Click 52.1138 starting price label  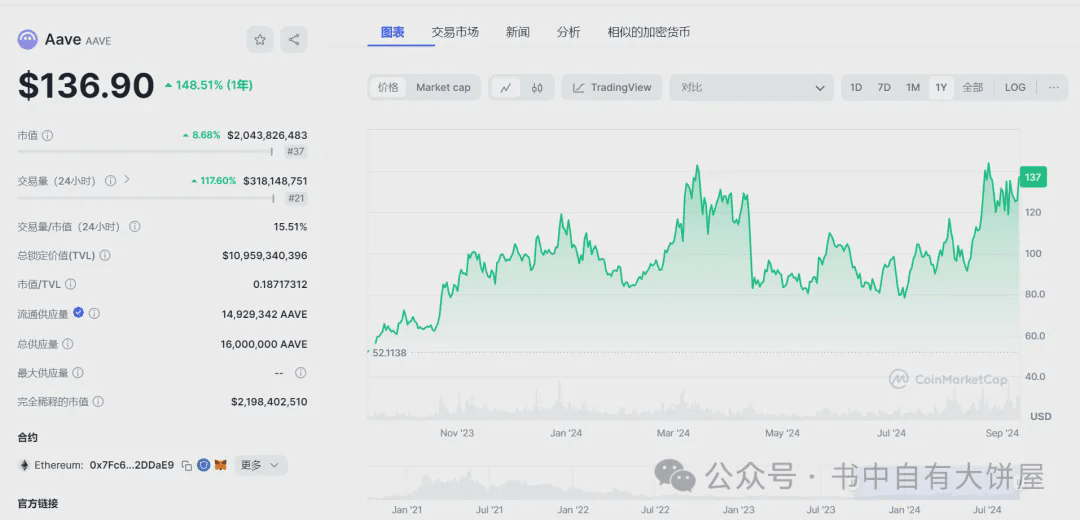pos(387,353)
